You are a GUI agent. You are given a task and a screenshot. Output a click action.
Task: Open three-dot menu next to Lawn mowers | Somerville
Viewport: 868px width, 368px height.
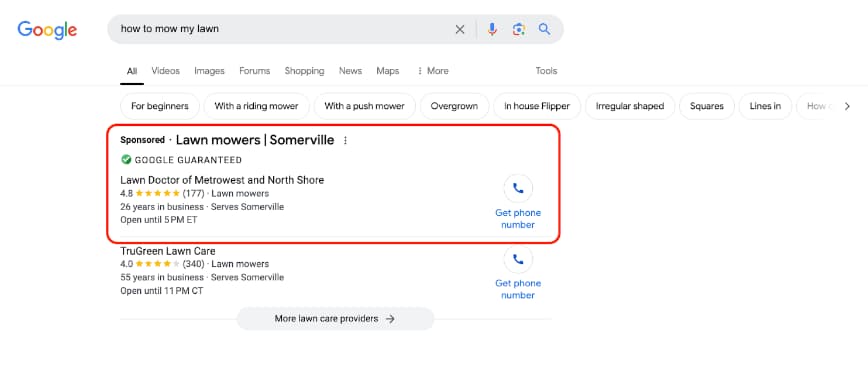tap(345, 141)
